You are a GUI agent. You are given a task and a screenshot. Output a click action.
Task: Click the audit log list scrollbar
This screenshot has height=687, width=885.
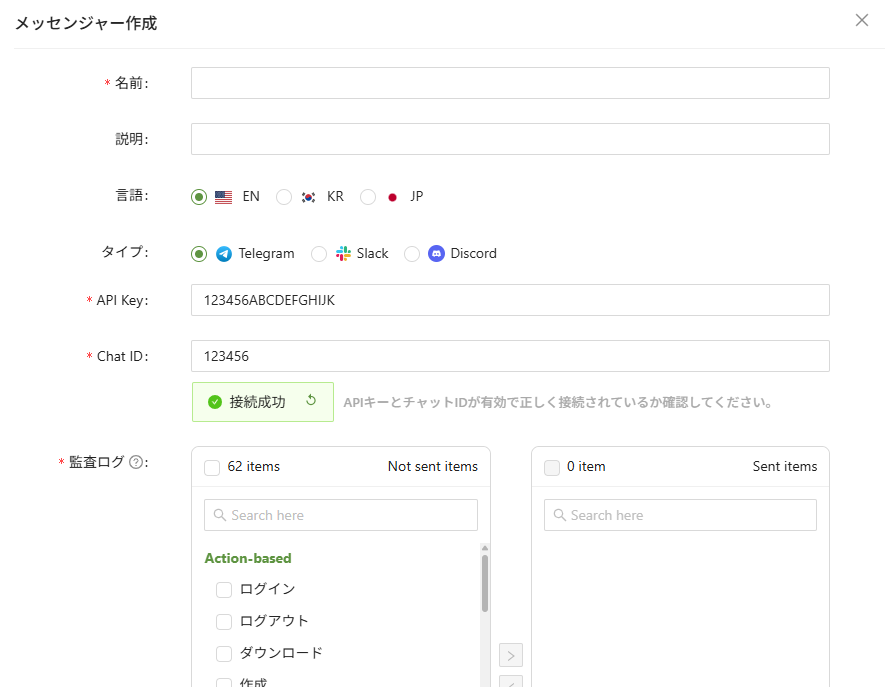click(485, 583)
